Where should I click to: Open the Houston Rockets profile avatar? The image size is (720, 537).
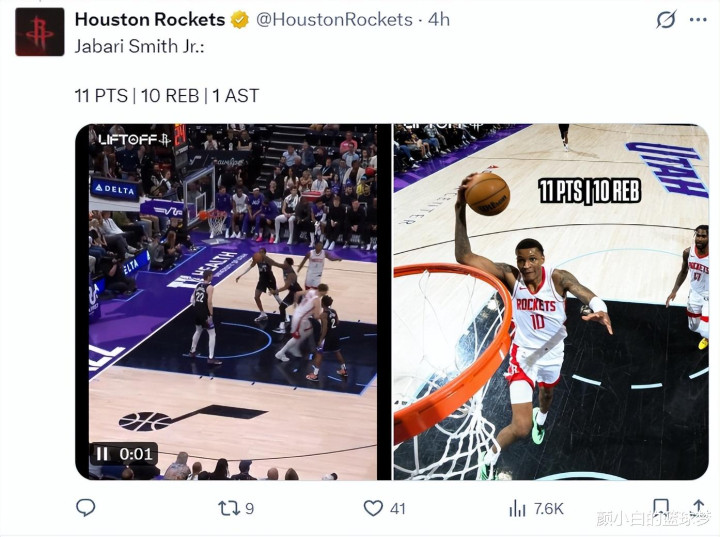(40, 32)
